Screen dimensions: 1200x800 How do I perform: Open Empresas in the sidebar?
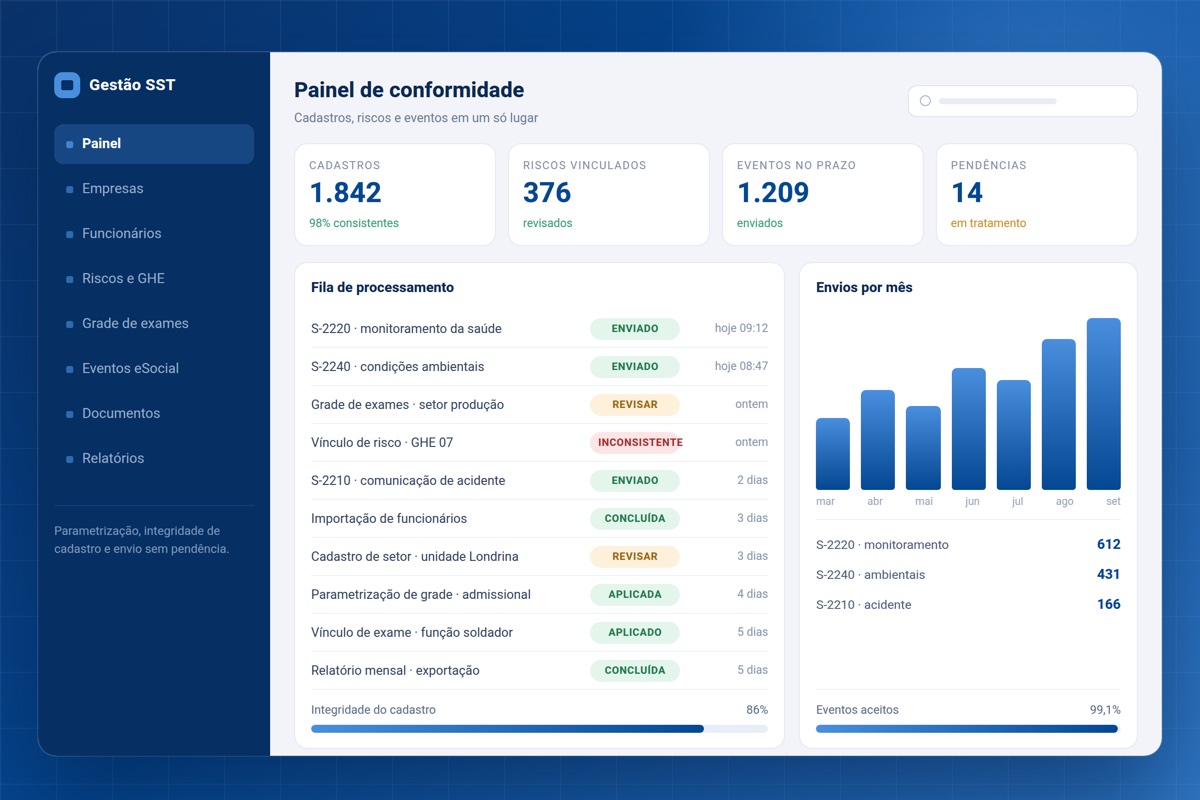pyautogui.click(x=154, y=189)
